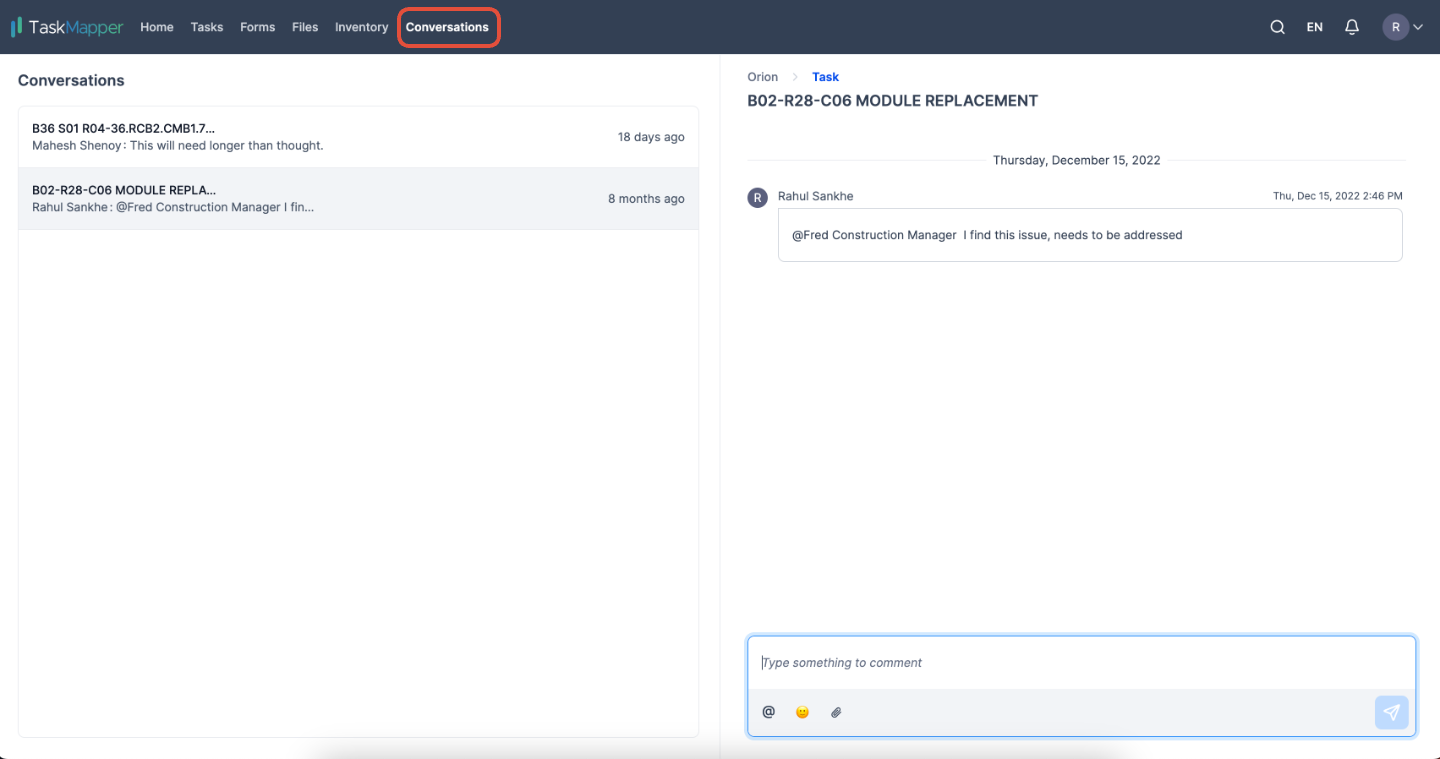Insert a mention with the @ icon

coord(768,712)
